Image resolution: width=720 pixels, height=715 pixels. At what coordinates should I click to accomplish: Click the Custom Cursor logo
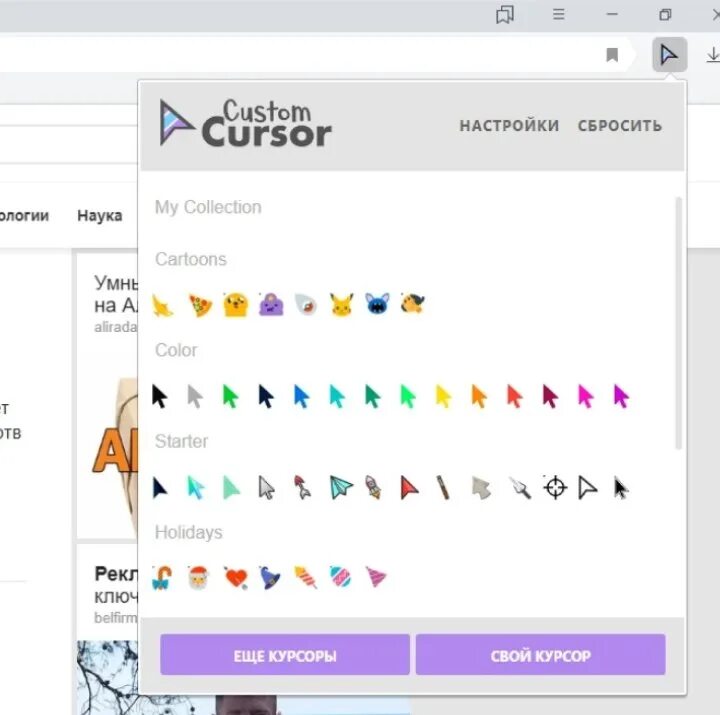tap(246, 123)
